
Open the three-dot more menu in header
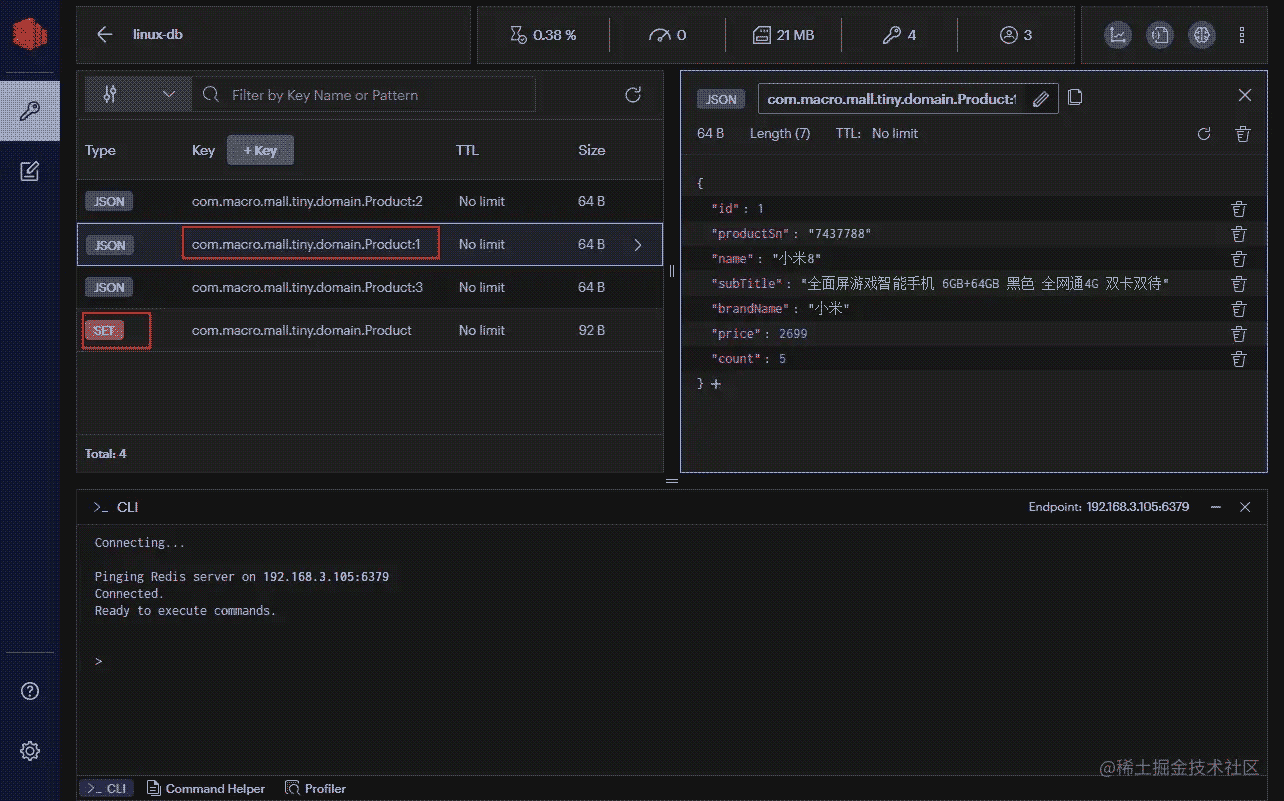(x=1242, y=35)
